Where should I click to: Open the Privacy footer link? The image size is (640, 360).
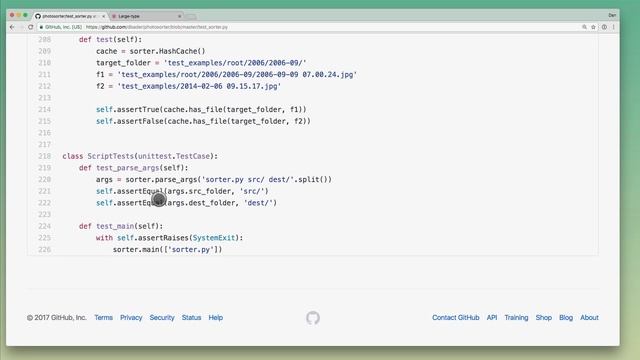(131, 318)
